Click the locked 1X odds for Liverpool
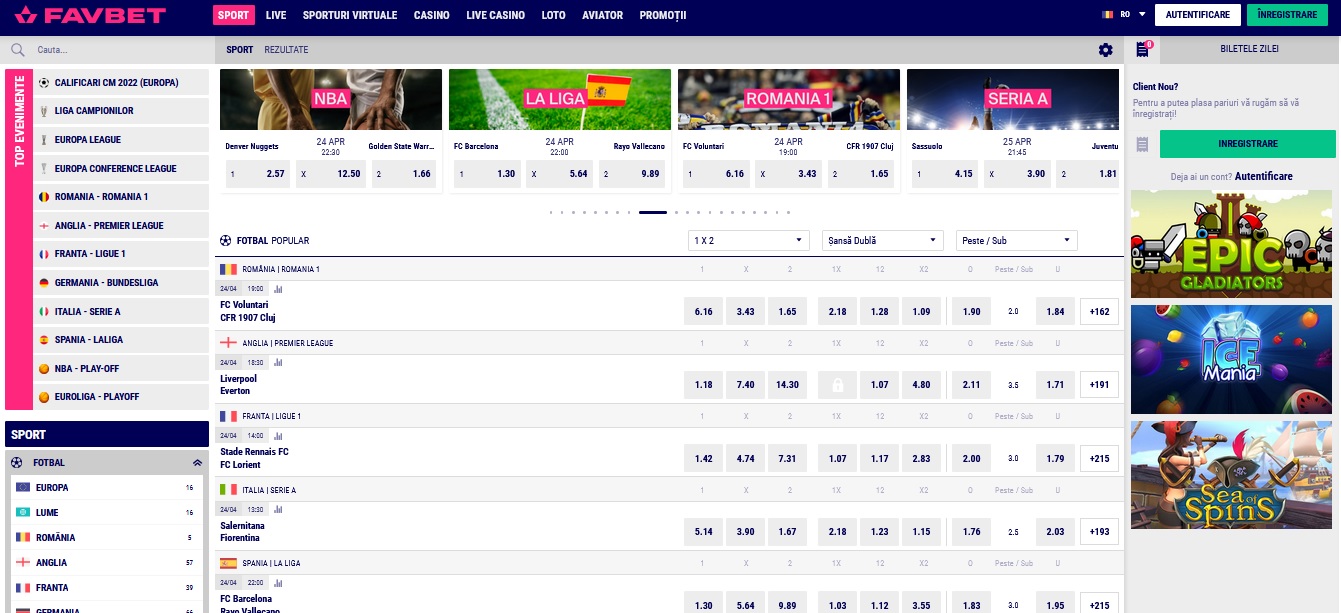This screenshot has height=613, width=1341. point(837,385)
